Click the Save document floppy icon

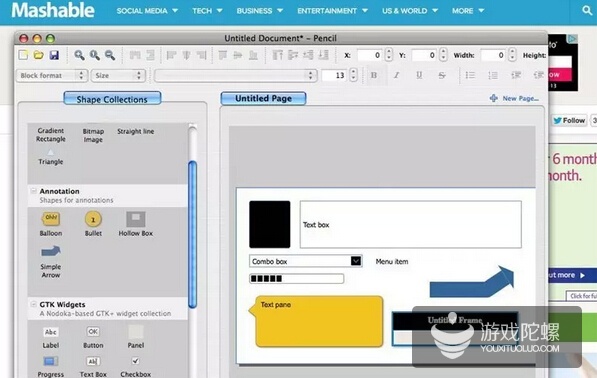[54, 55]
